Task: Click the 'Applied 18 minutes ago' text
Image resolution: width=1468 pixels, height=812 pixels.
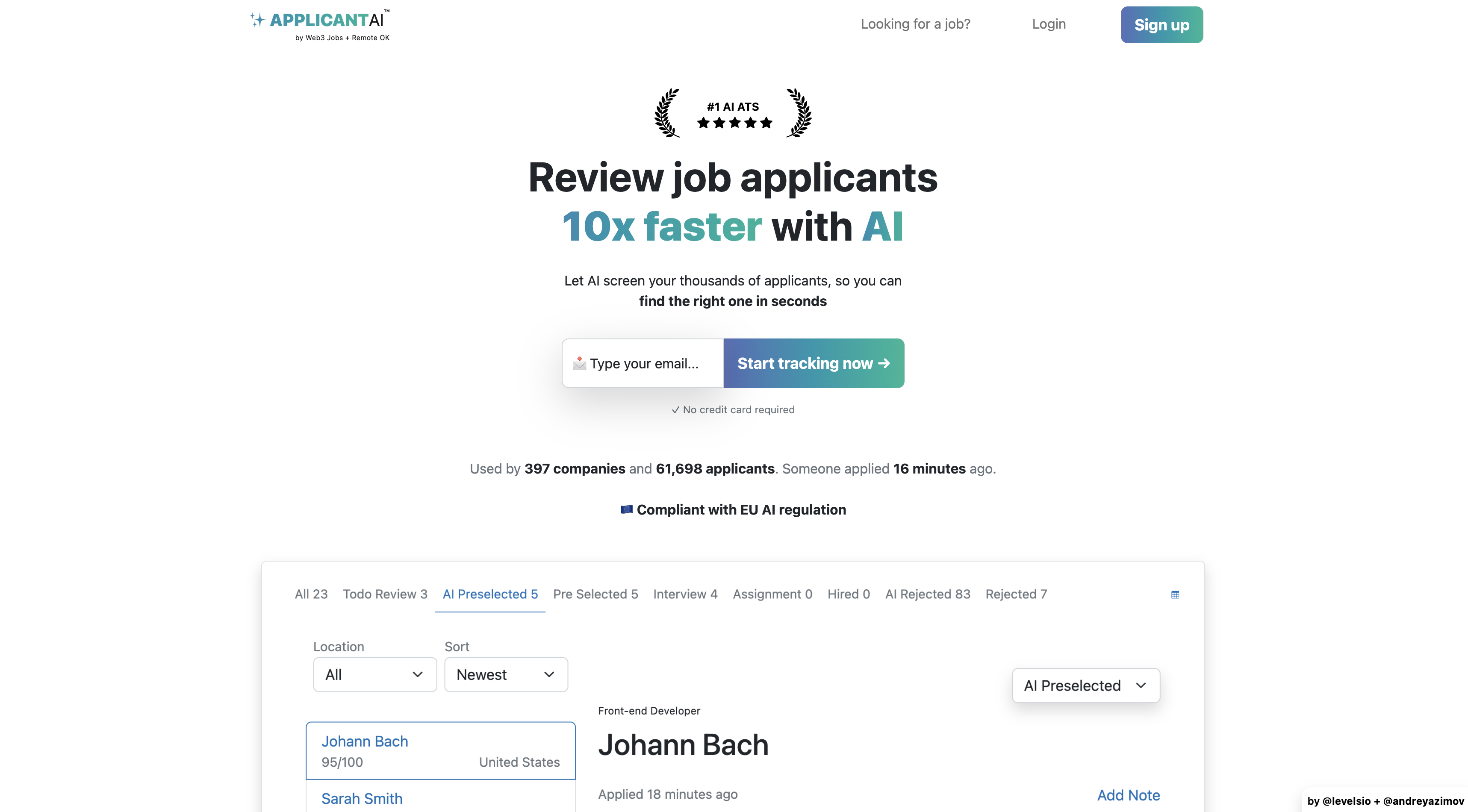Action: (x=667, y=794)
